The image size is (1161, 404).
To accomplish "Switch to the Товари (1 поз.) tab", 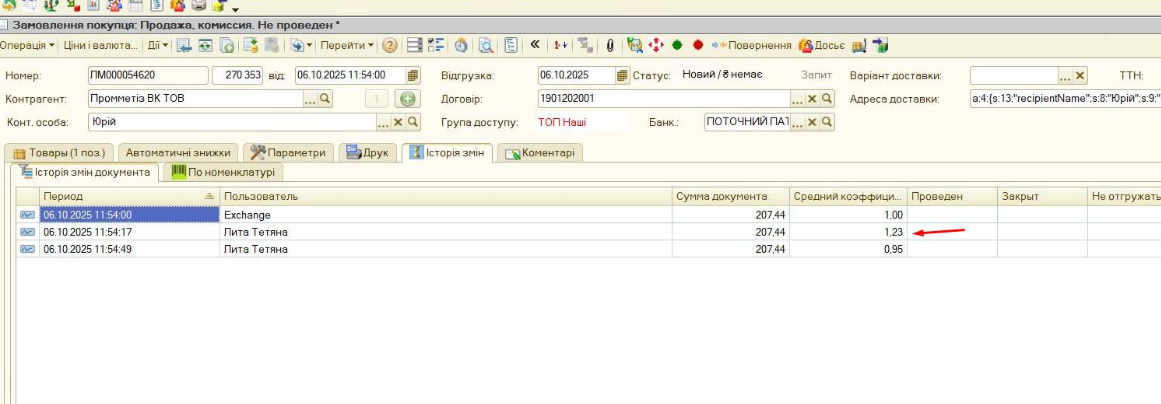I will pos(58,153).
